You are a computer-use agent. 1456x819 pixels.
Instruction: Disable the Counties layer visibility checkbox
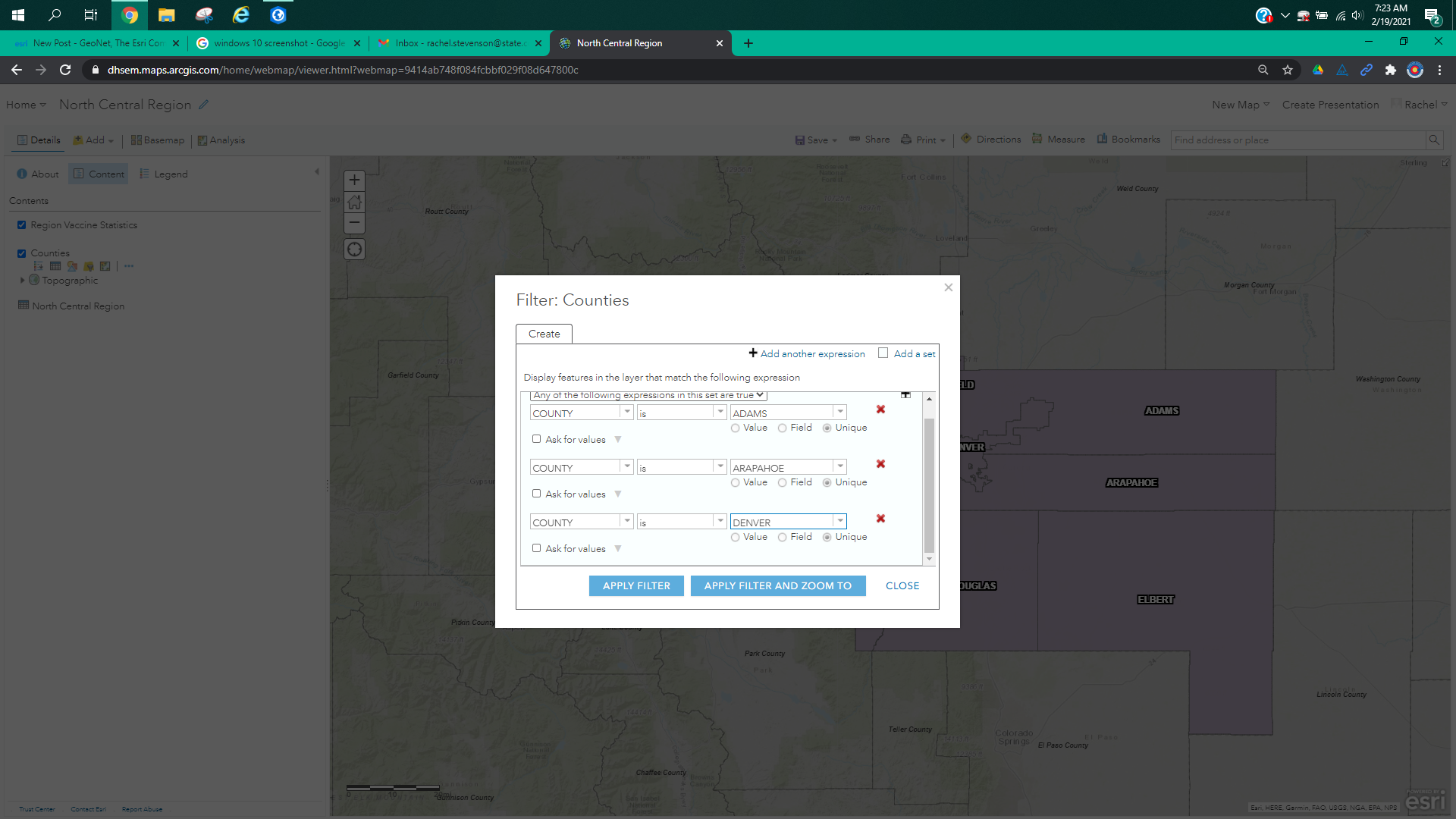click(21, 253)
